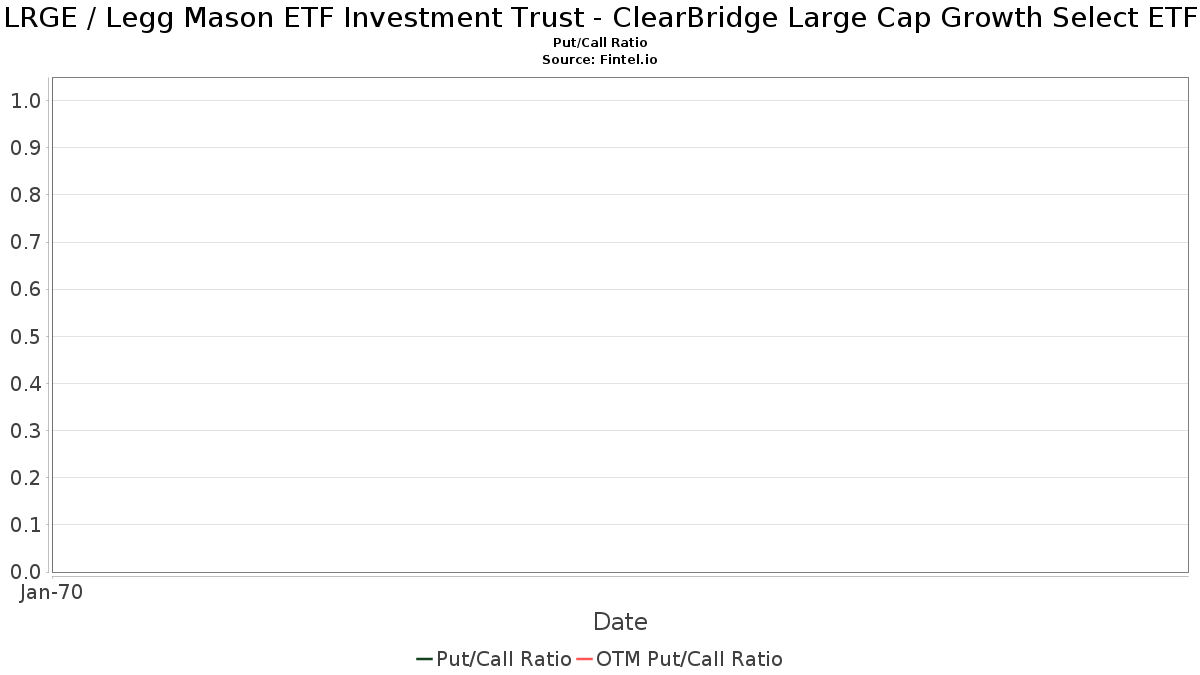
Task: Click the 0.5 y-axis tick label
Action: tap(25, 337)
